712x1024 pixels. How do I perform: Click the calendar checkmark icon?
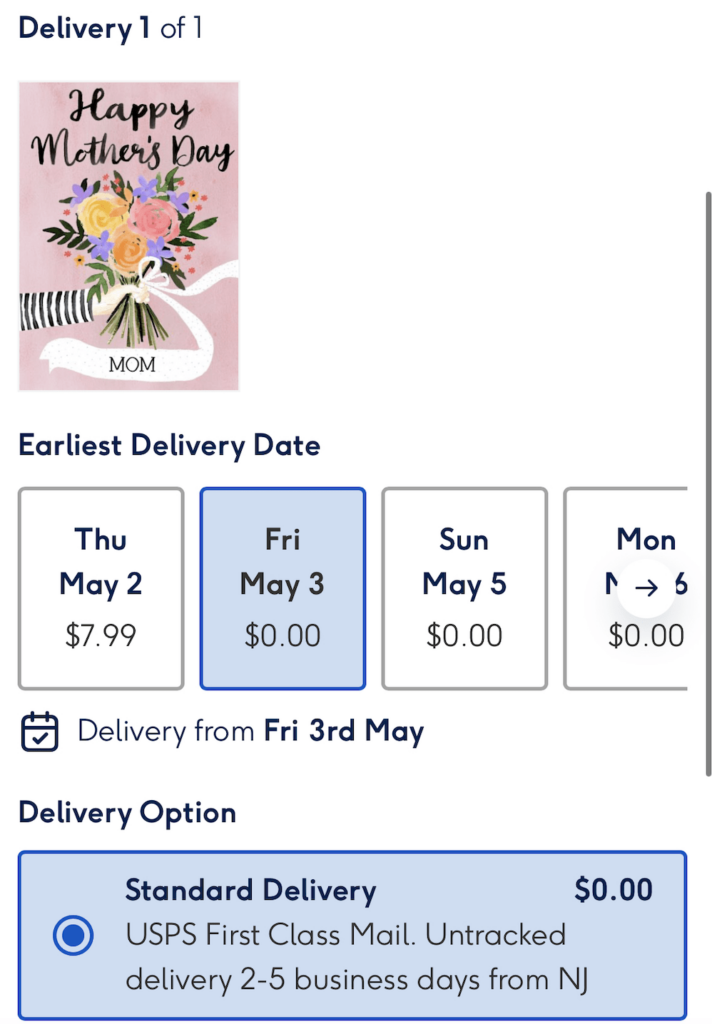click(x=40, y=731)
